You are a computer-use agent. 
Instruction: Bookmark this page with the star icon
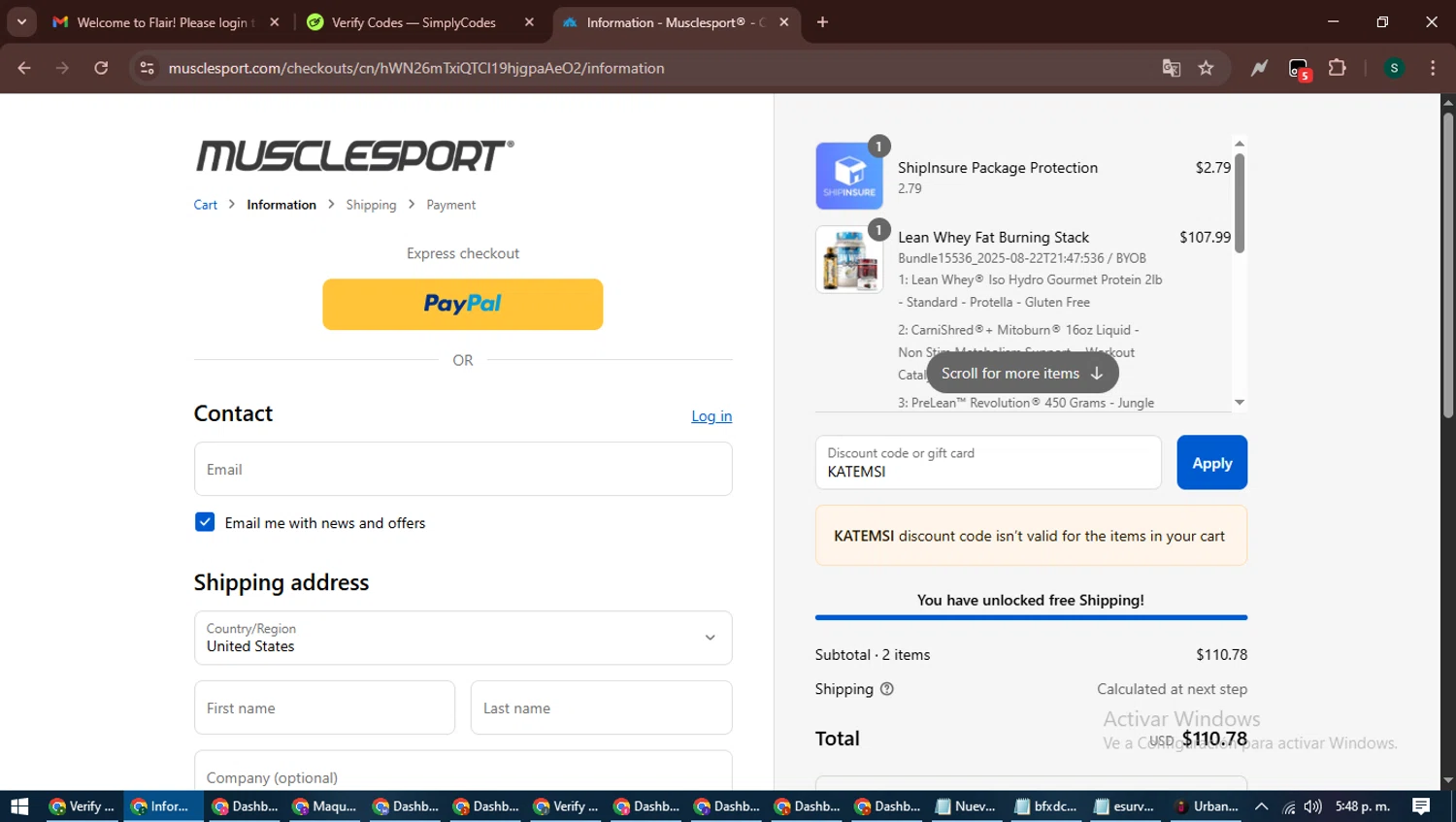1206,68
